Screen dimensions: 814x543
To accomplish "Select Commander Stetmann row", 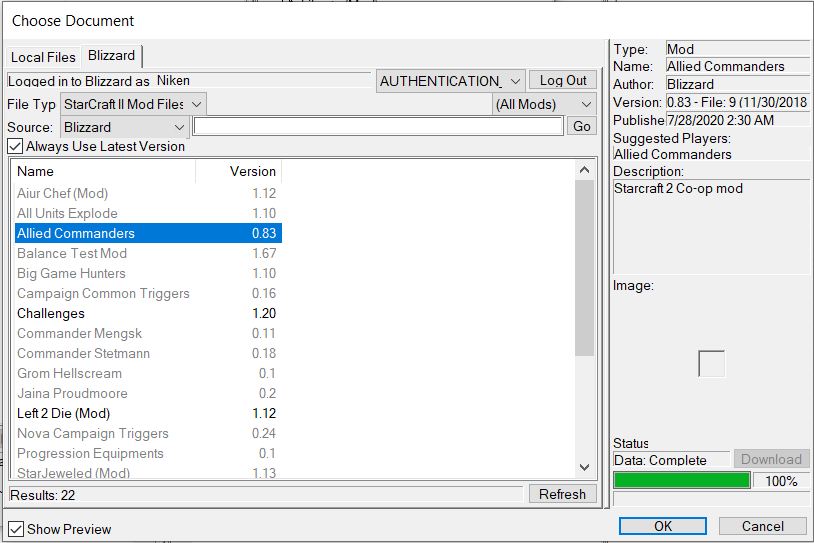I will (148, 354).
